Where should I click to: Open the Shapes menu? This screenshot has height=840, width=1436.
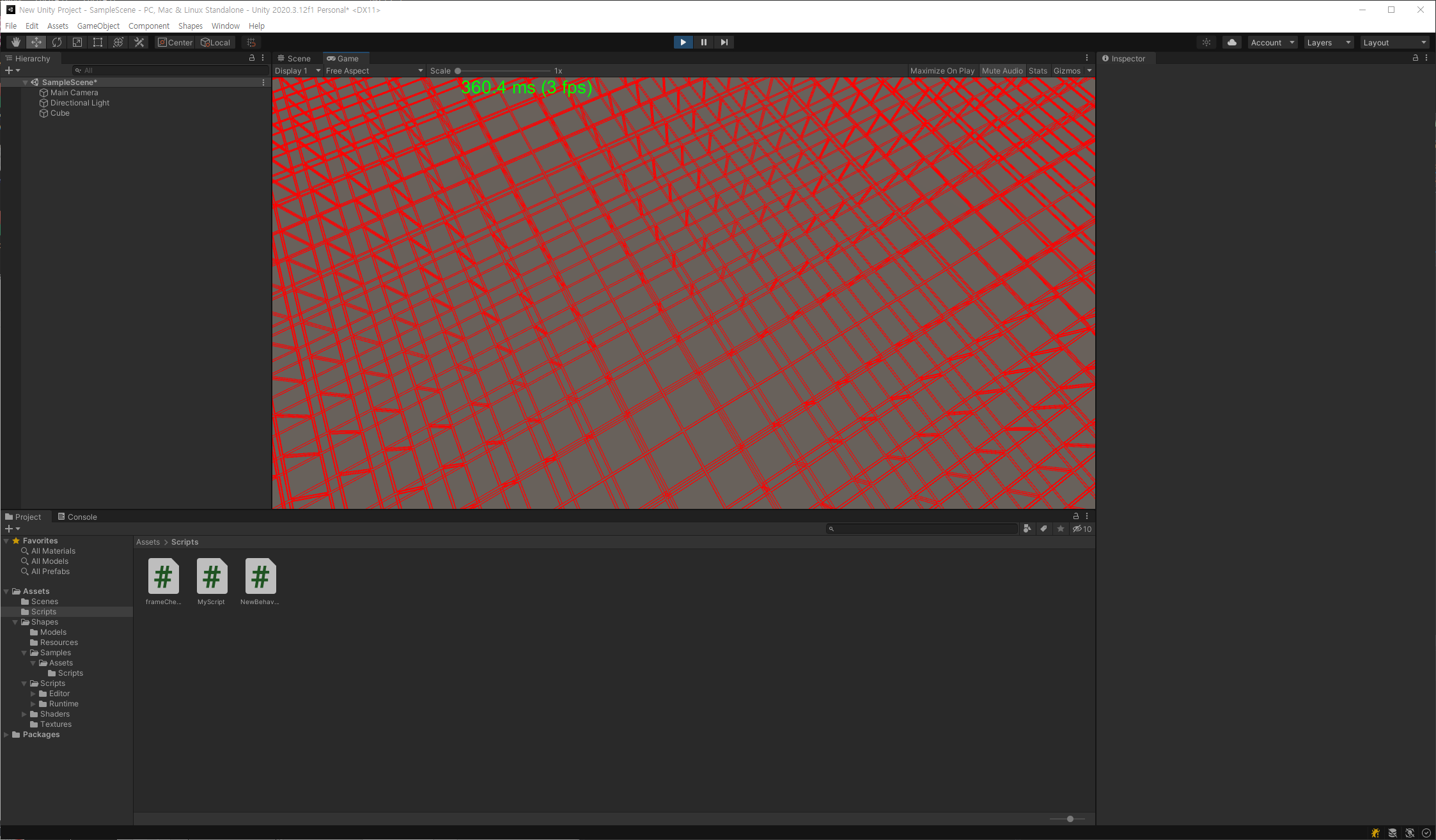(190, 26)
